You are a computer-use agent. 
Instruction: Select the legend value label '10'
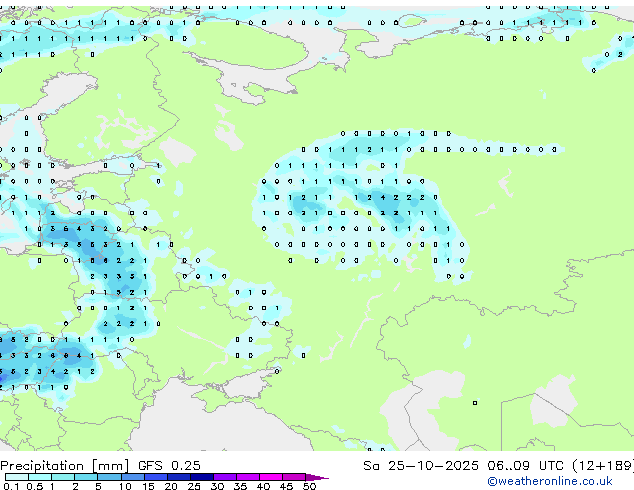coord(125,486)
